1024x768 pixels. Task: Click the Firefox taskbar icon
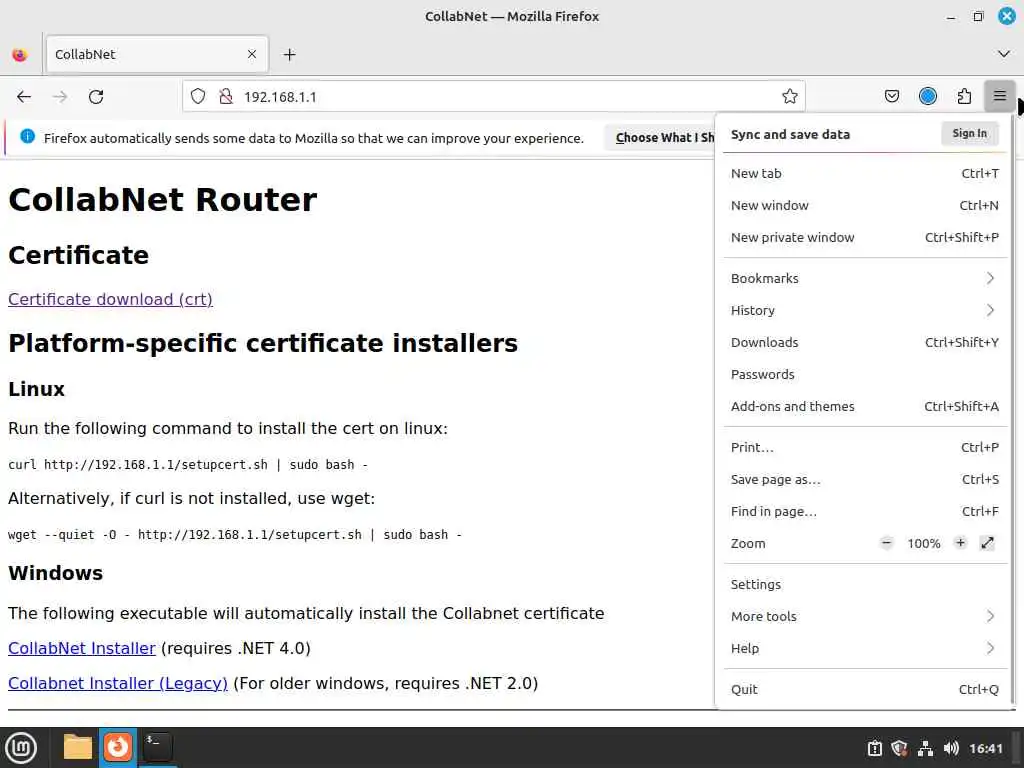click(x=118, y=747)
